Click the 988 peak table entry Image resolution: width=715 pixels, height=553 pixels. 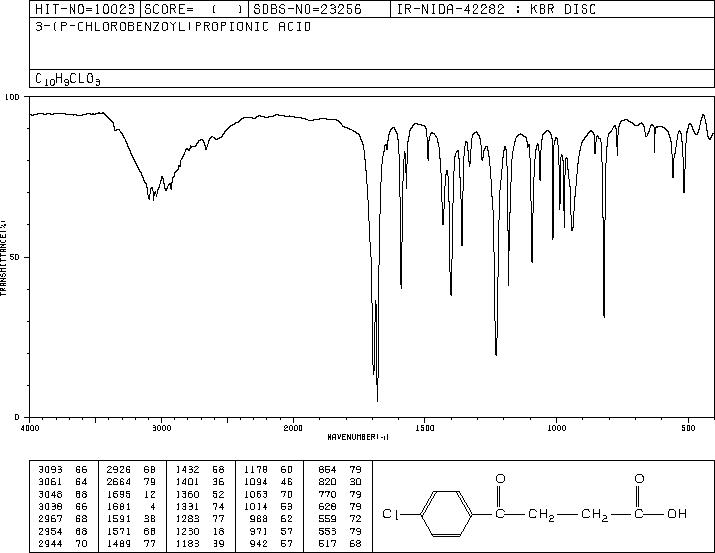tap(271, 519)
